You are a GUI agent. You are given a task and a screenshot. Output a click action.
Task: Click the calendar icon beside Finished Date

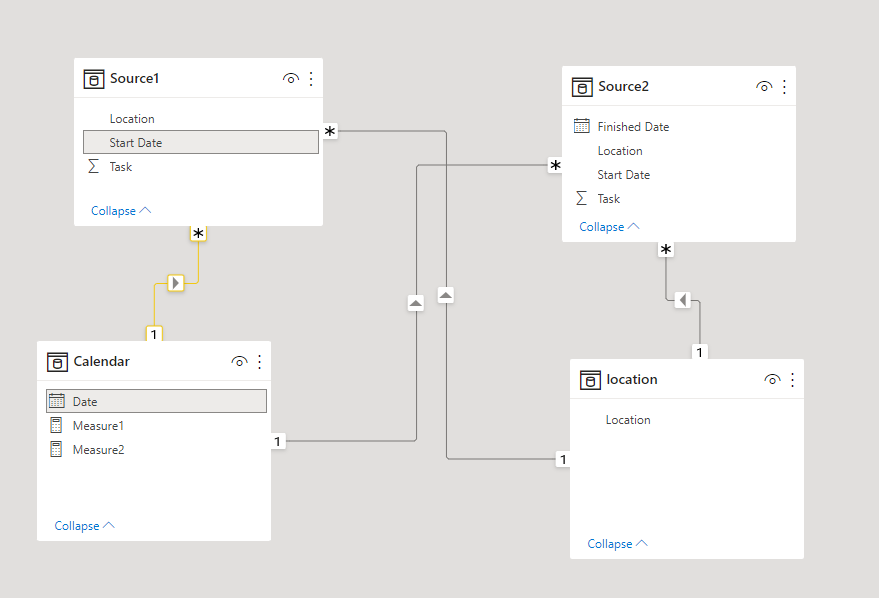(x=581, y=126)
